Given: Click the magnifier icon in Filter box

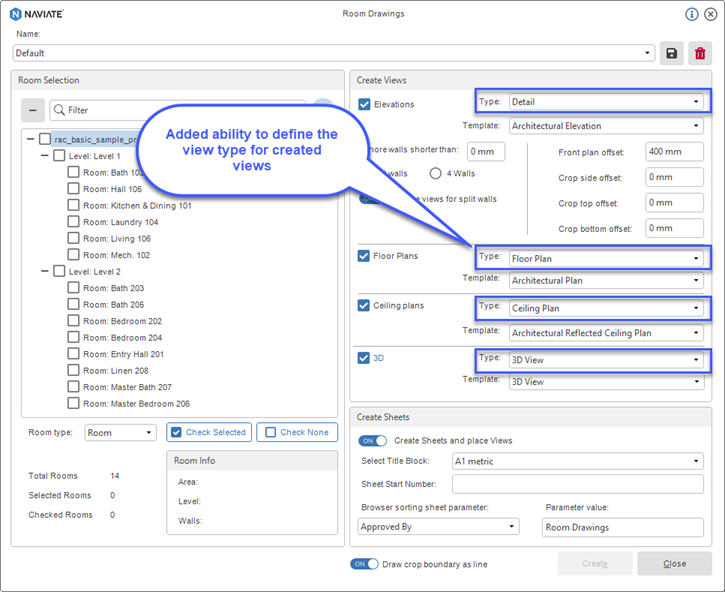Looking at the screenshot, I should pyautogui.click(x=59, y=110).
